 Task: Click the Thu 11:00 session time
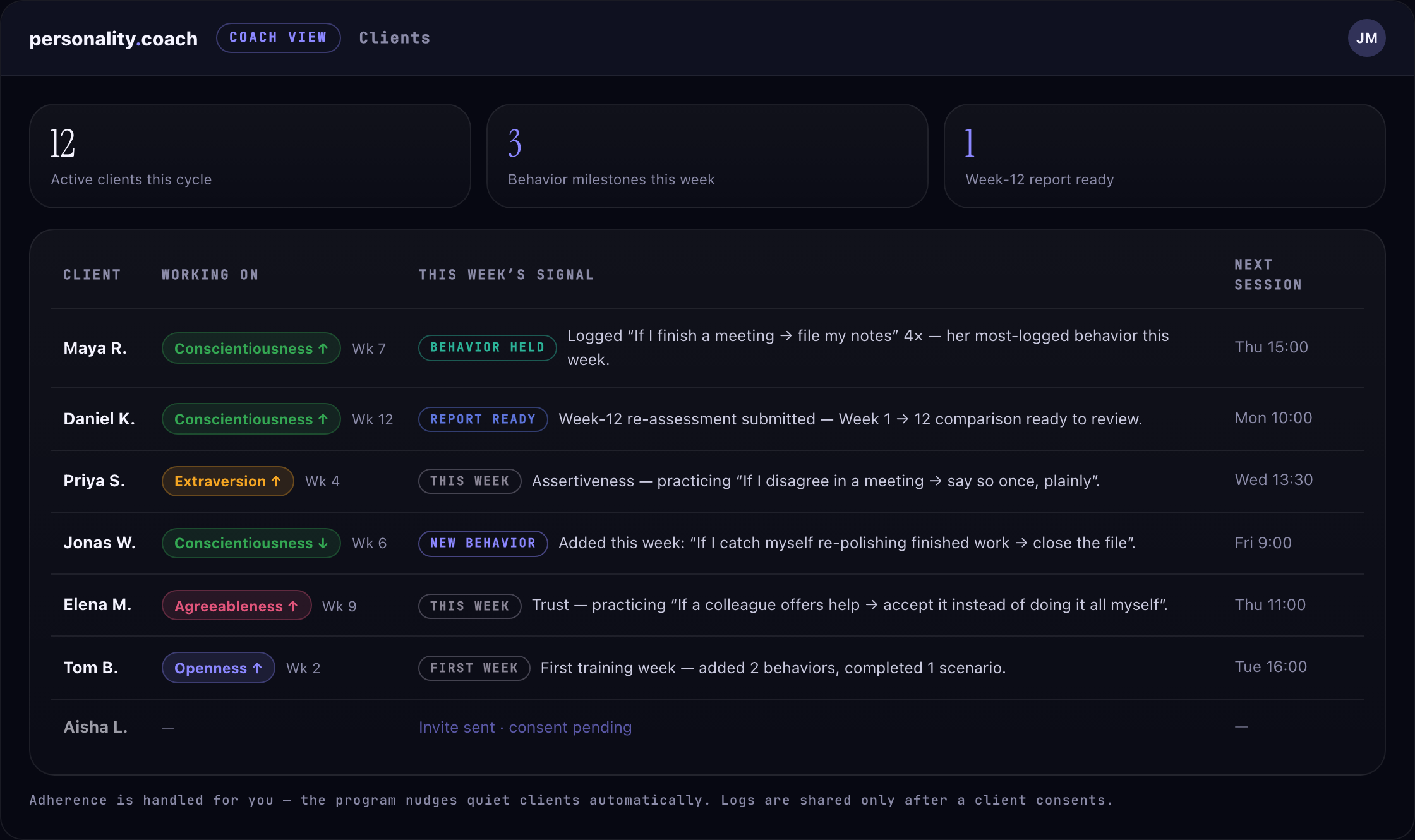[x=1270, y=604]
